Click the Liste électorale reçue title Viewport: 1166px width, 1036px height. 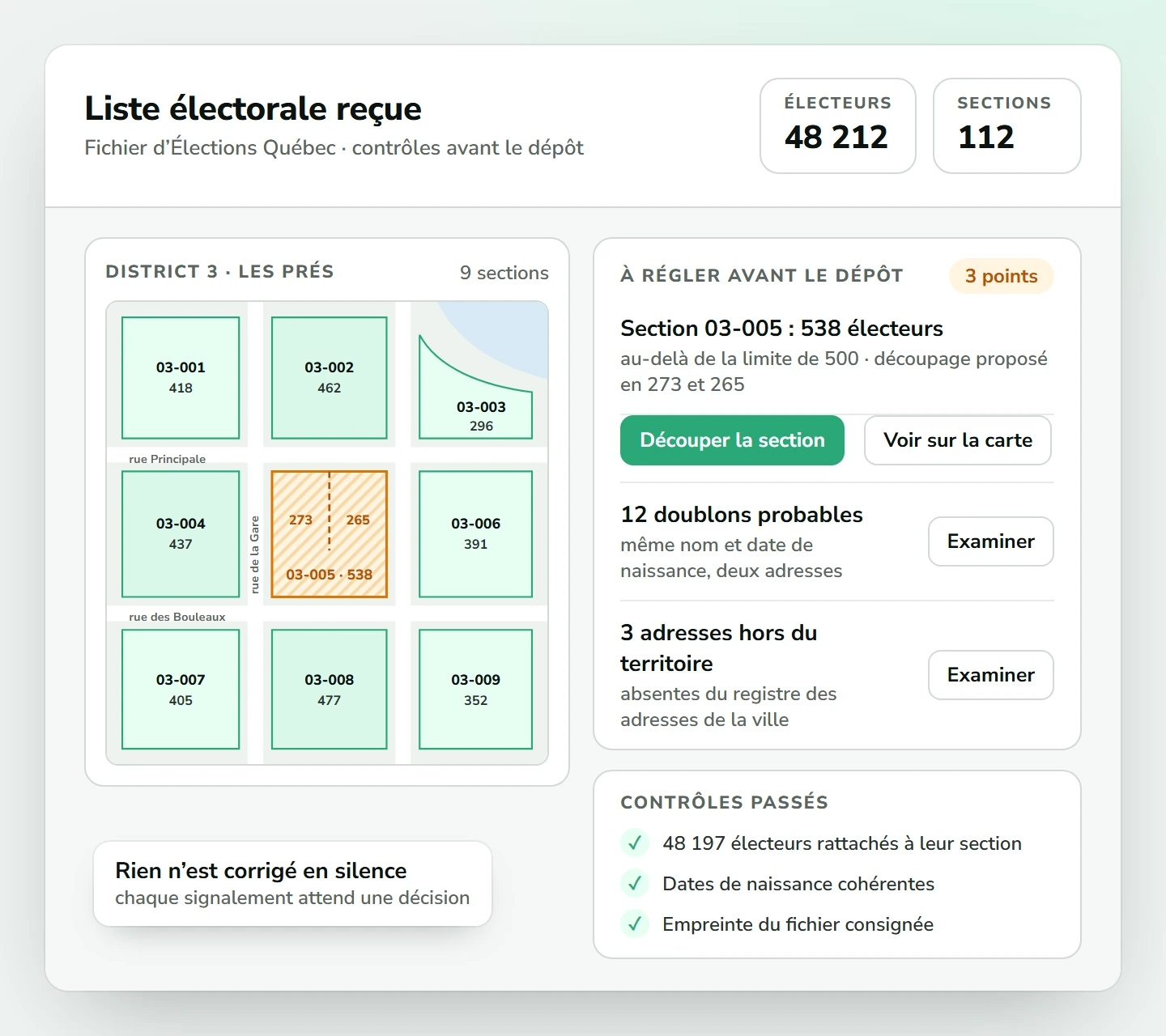point(253,108)
